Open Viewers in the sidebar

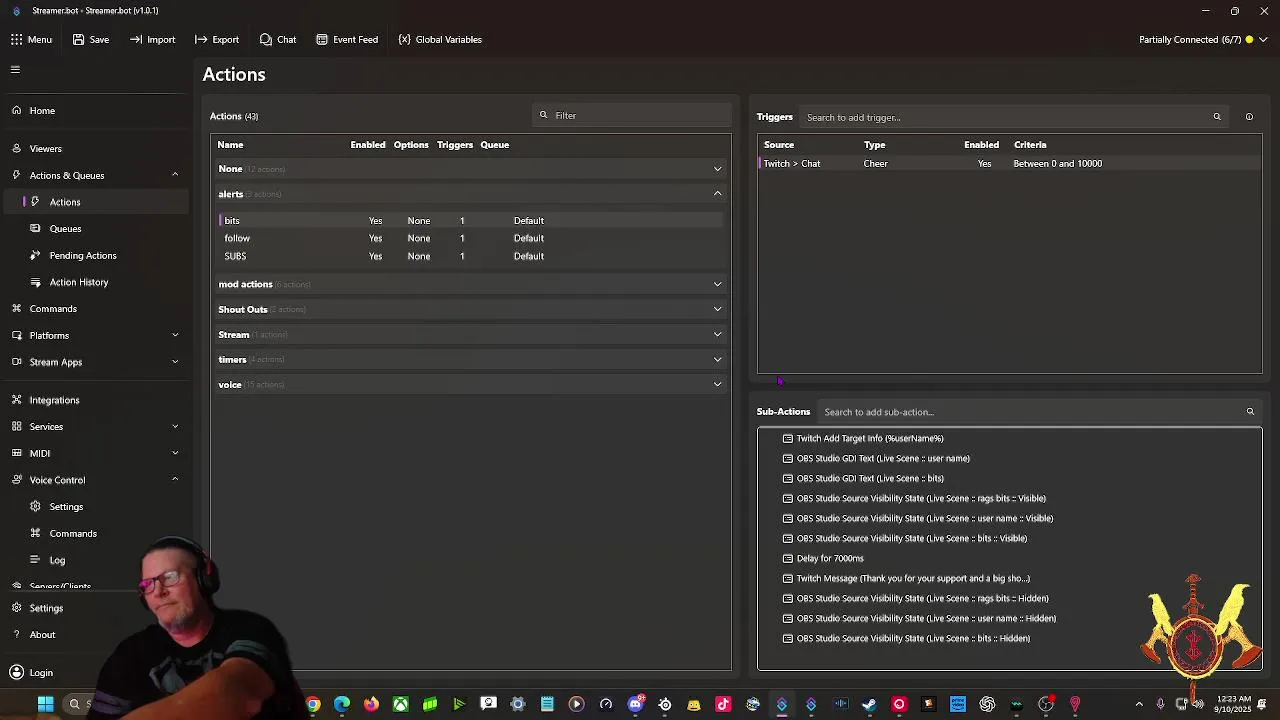[95, 149]
